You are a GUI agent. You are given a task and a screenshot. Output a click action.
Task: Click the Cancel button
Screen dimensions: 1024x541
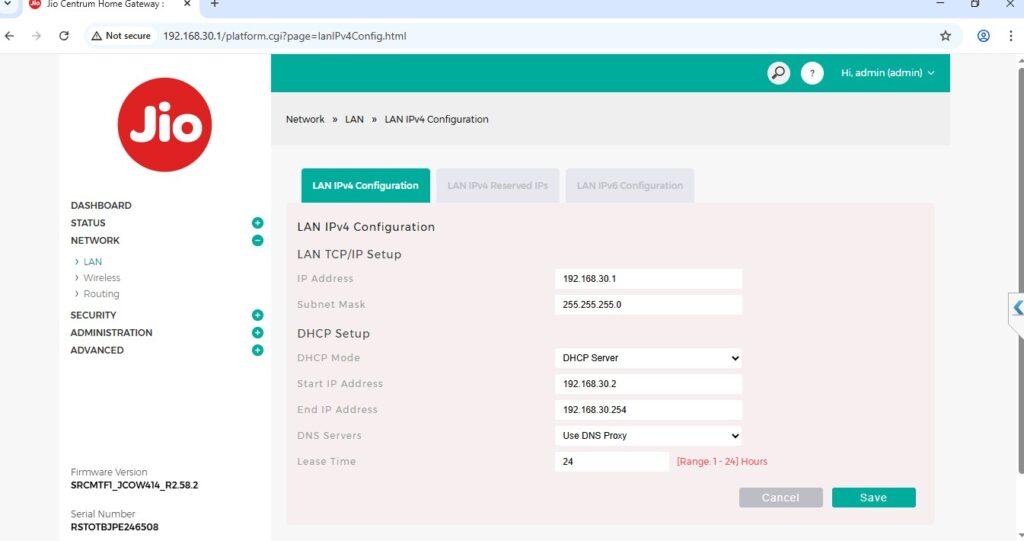click(x=781, y=498)
